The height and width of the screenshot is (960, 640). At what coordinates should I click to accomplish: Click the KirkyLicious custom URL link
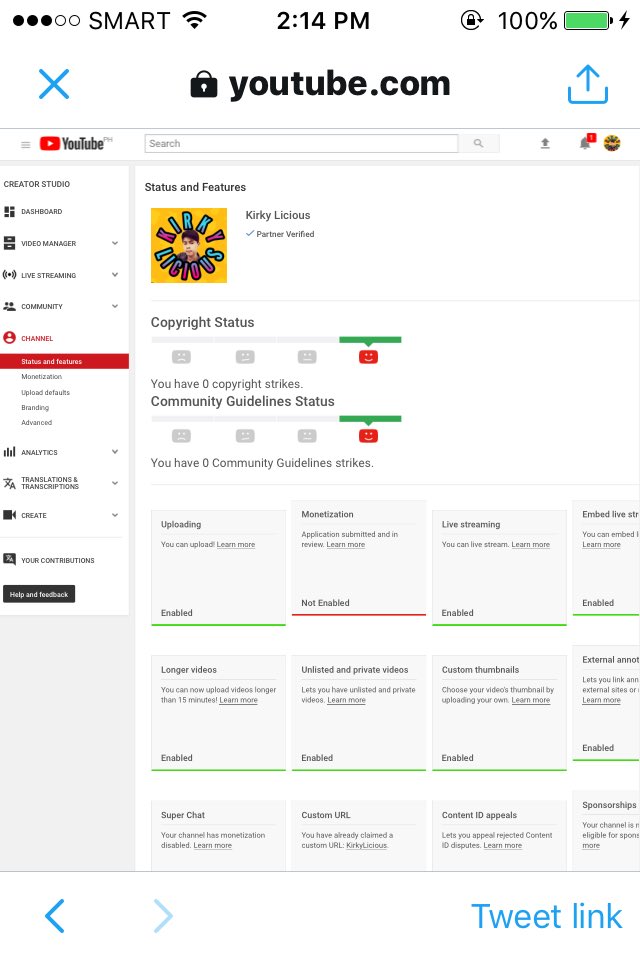367,845
